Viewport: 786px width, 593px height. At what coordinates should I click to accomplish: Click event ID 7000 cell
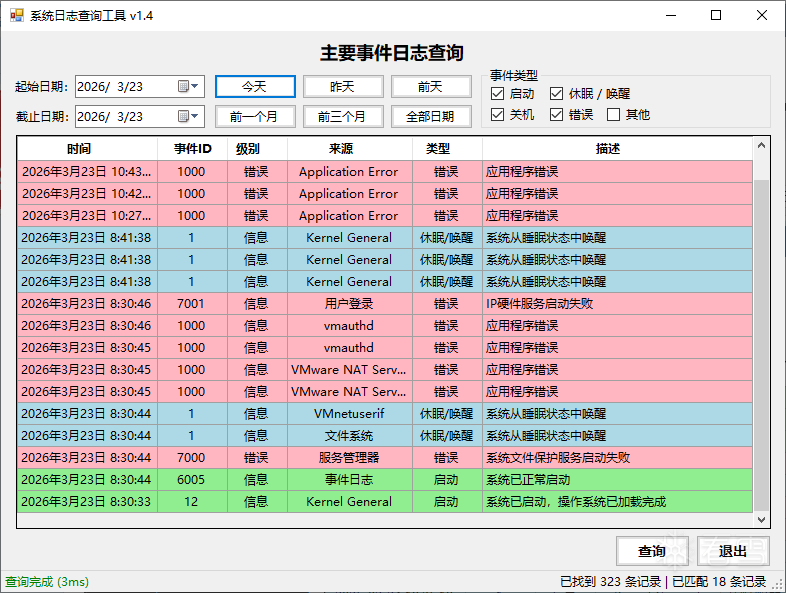point(191,458)
